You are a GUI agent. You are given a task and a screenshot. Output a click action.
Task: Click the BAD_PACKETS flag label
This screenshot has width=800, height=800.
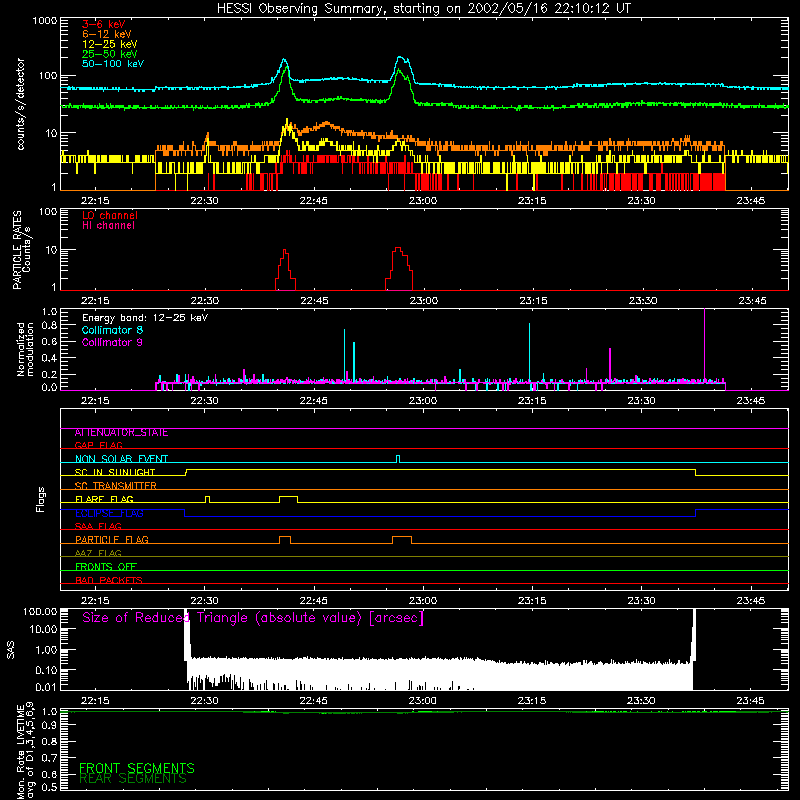109,580
